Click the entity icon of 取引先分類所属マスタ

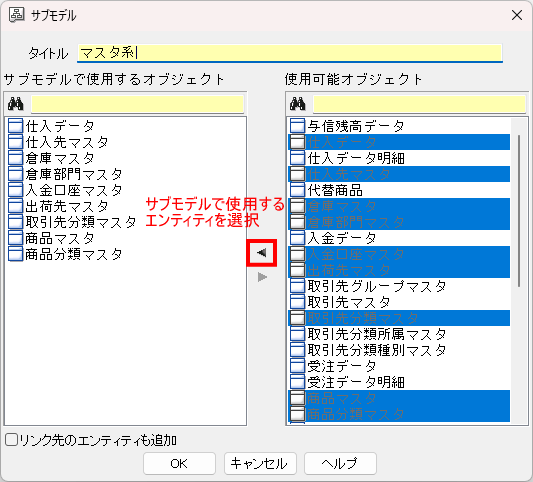pos(297,334)
